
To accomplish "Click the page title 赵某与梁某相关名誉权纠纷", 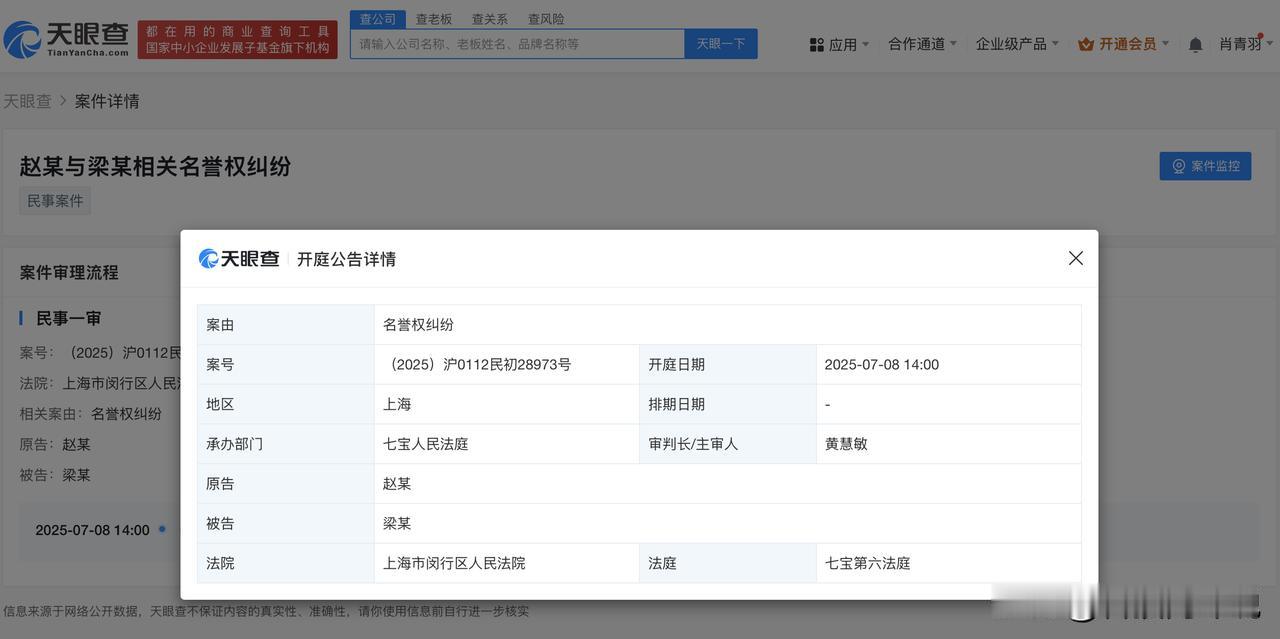I will click(x=155, y=166).
